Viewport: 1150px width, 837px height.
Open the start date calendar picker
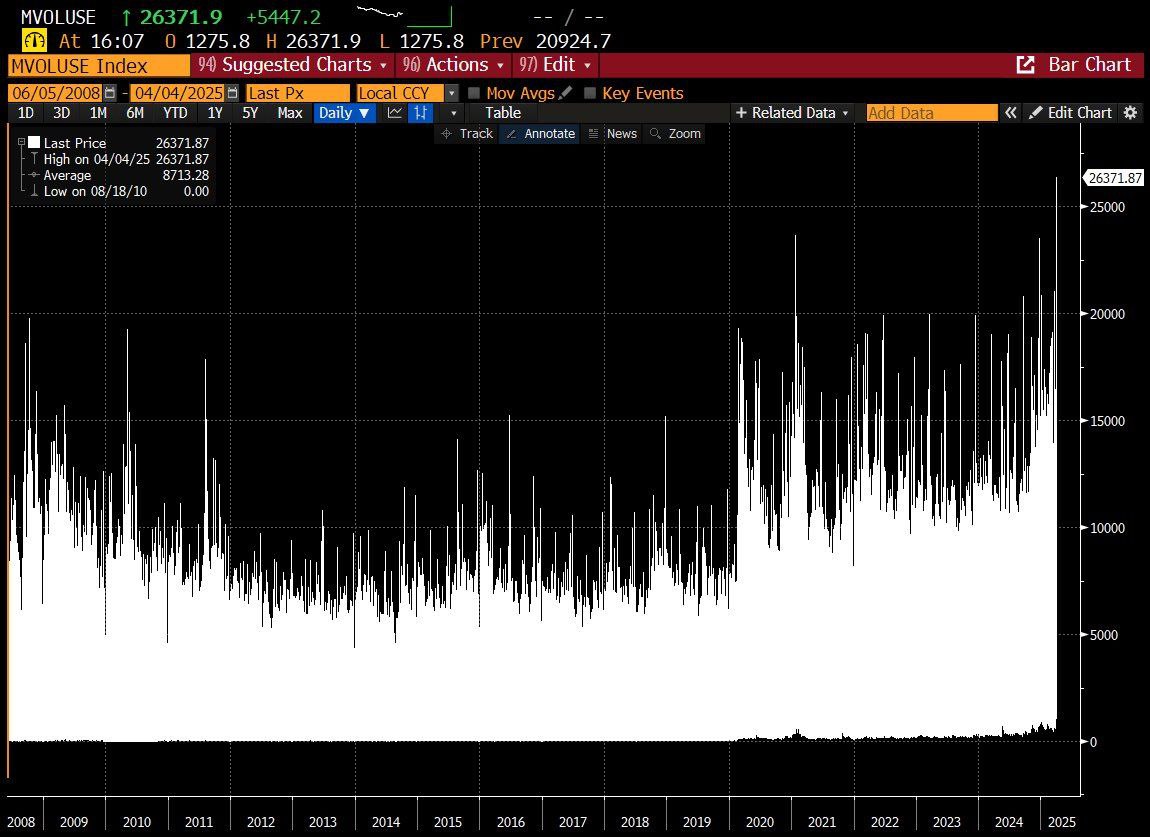click(x=110, y=93)
